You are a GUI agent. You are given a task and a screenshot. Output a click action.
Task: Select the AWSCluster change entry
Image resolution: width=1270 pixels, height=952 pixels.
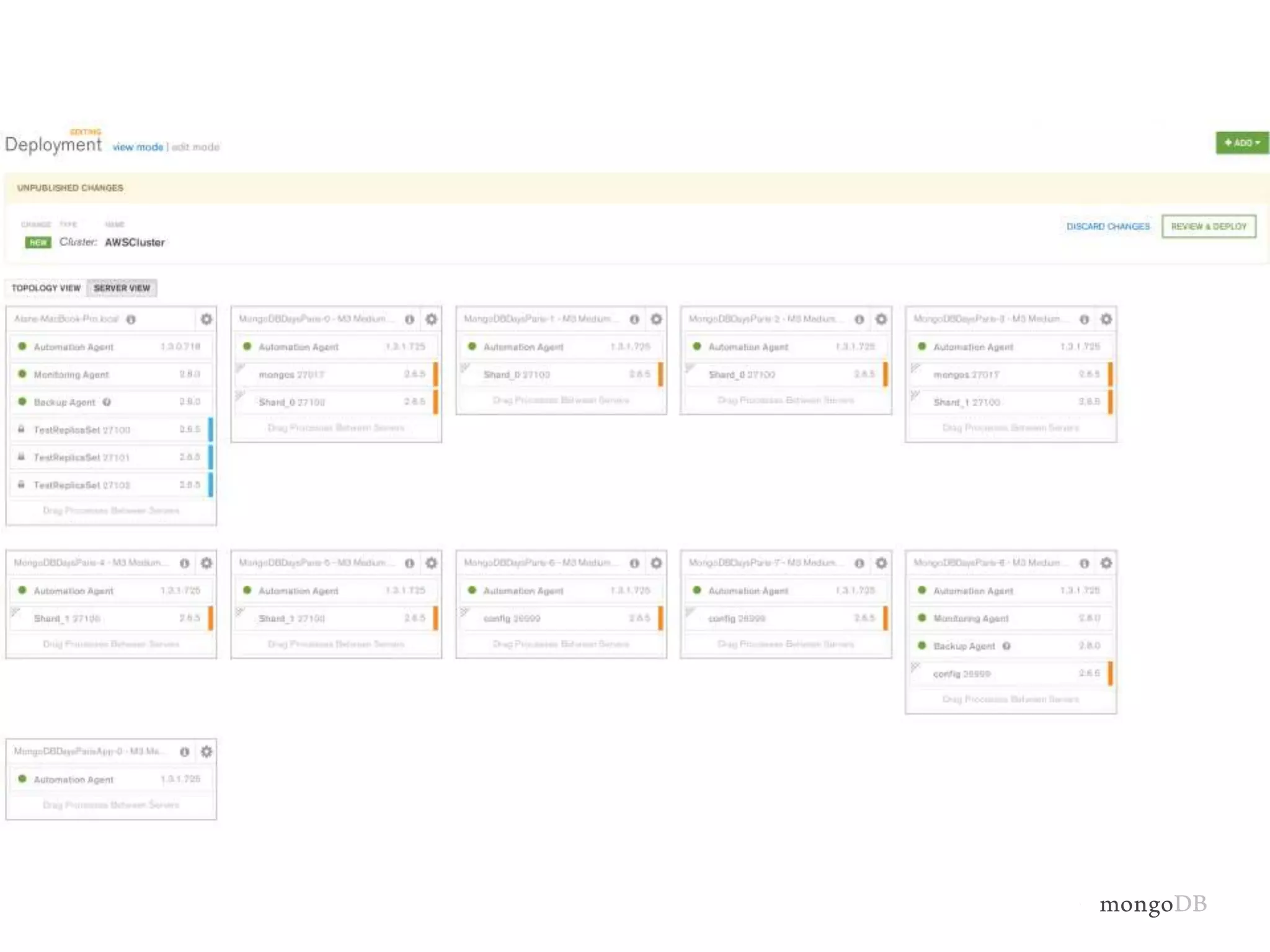135,242
